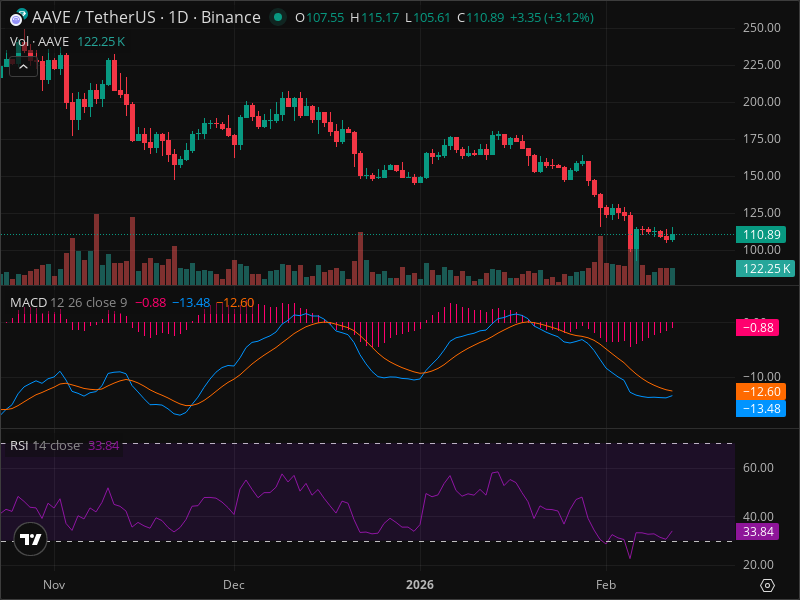
Task: Click the 33.84 value in RSI legend
Action: 104,445
